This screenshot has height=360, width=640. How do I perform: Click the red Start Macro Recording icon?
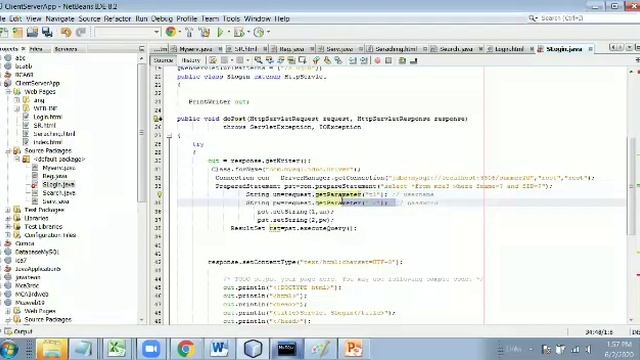[378, 60]
